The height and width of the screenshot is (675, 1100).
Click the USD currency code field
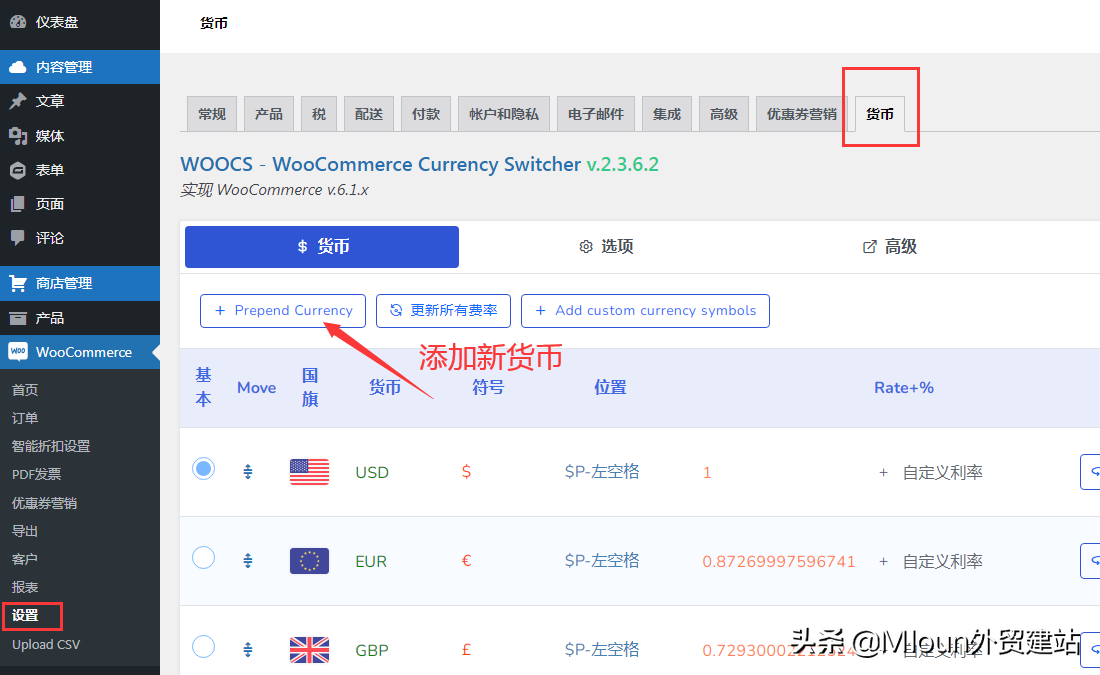[x=372, y=472]
